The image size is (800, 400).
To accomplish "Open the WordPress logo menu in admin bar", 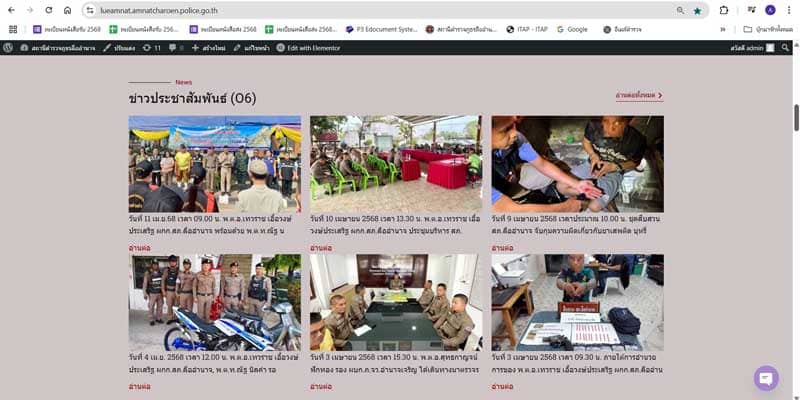I will 9,47.
